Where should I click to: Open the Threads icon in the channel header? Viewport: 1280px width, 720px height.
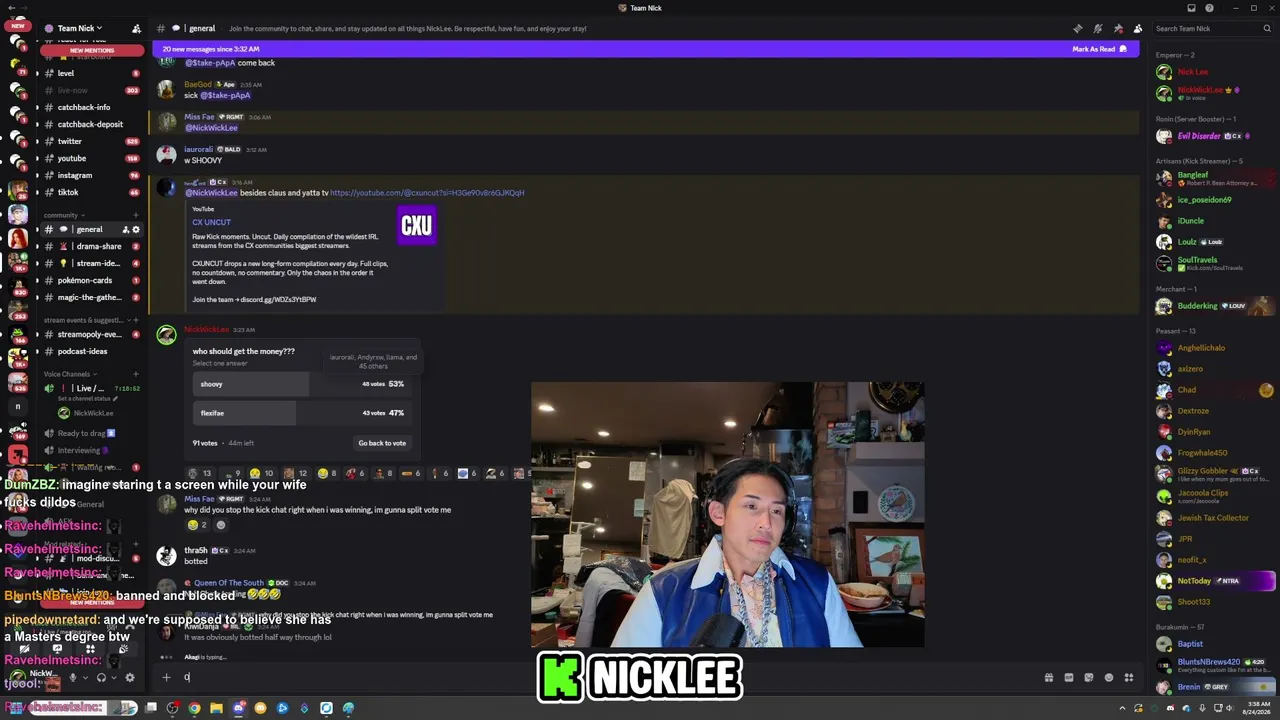(x=1077, y=28)
